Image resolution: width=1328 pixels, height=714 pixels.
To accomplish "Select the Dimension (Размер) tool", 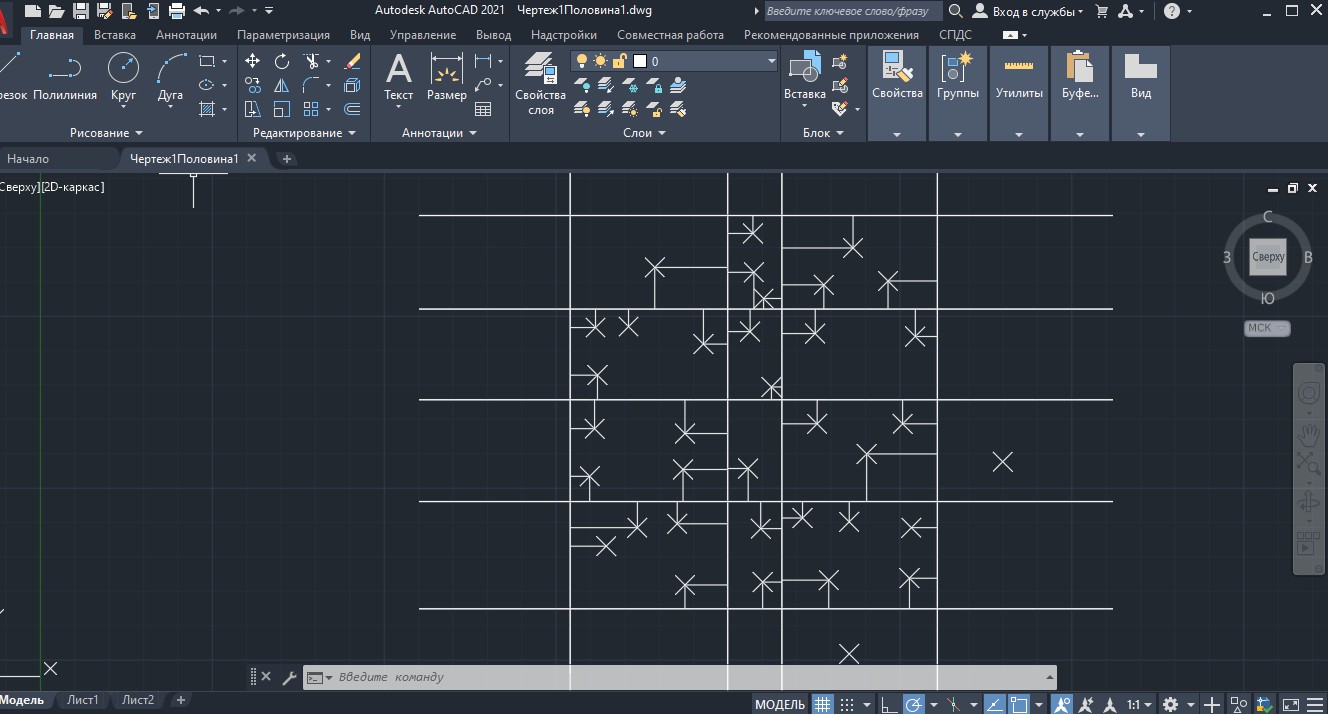I will [446, 78].
